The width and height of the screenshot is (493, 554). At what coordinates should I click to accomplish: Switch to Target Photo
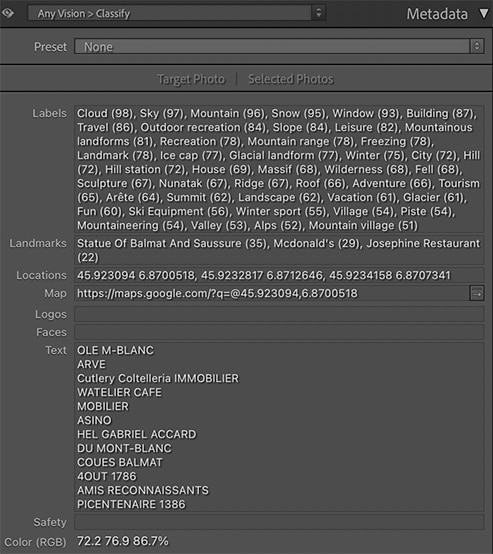(191, 79)
